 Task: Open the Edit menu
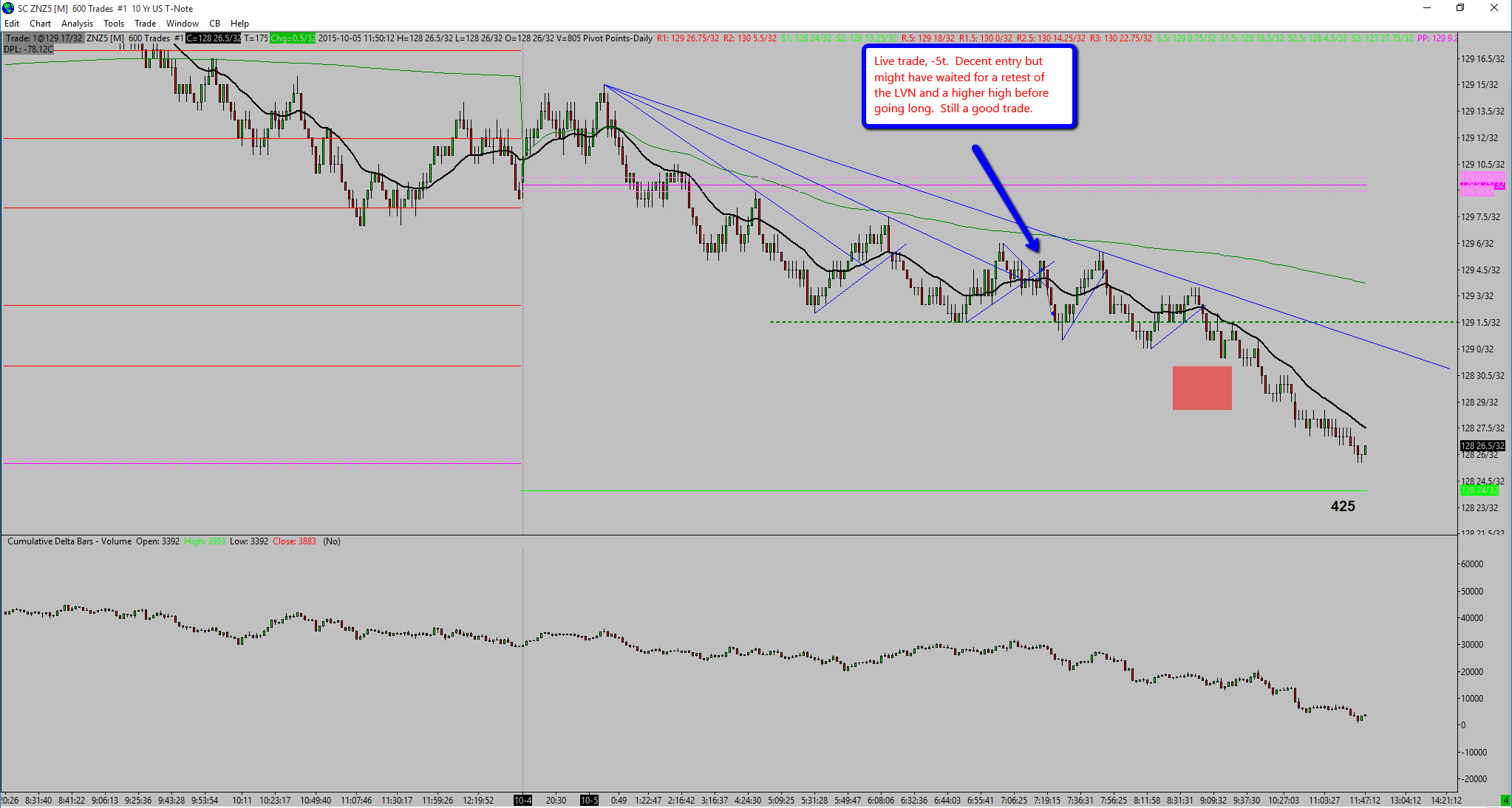pos(12,23)
